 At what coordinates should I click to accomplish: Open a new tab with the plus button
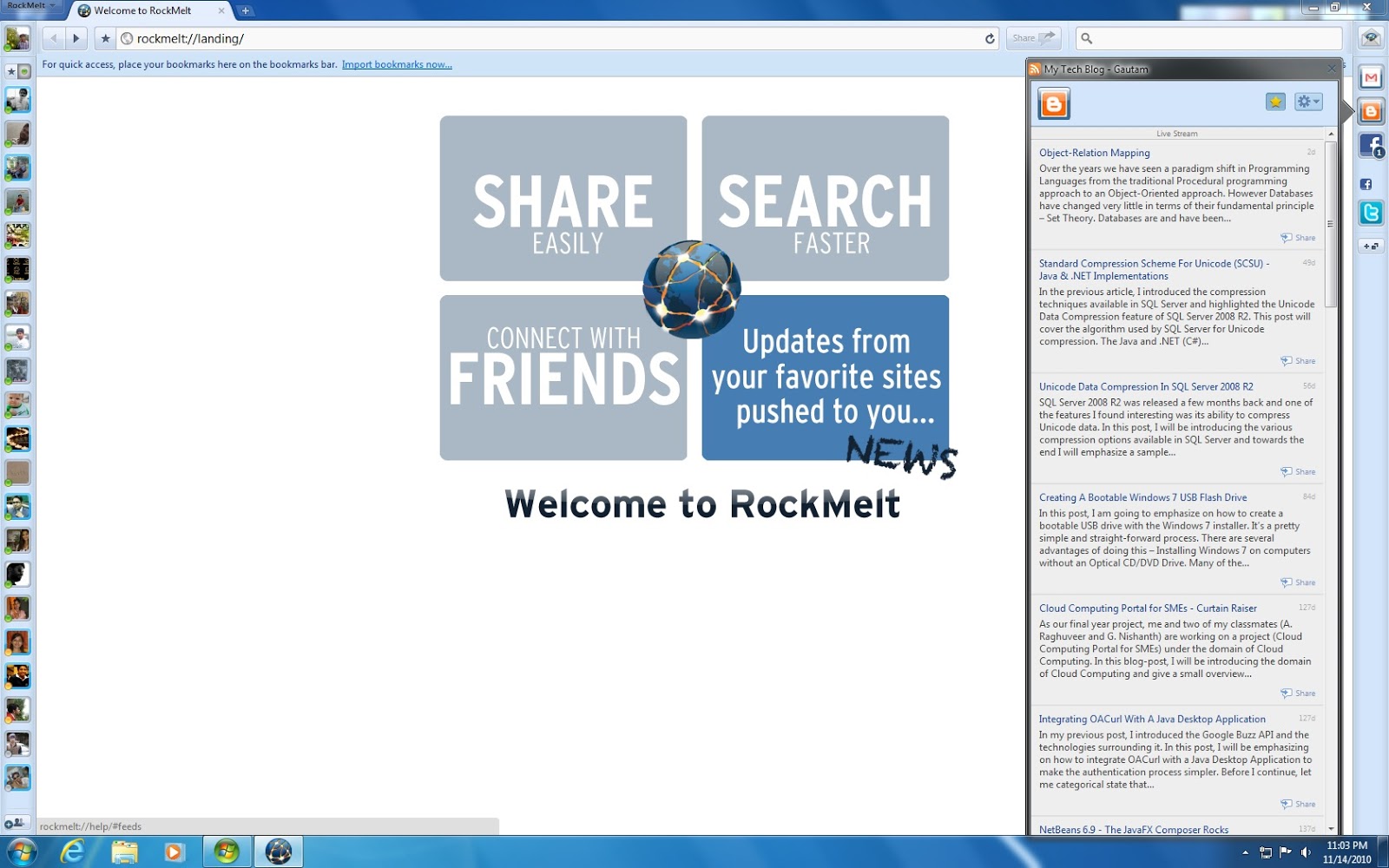point(246,10)
